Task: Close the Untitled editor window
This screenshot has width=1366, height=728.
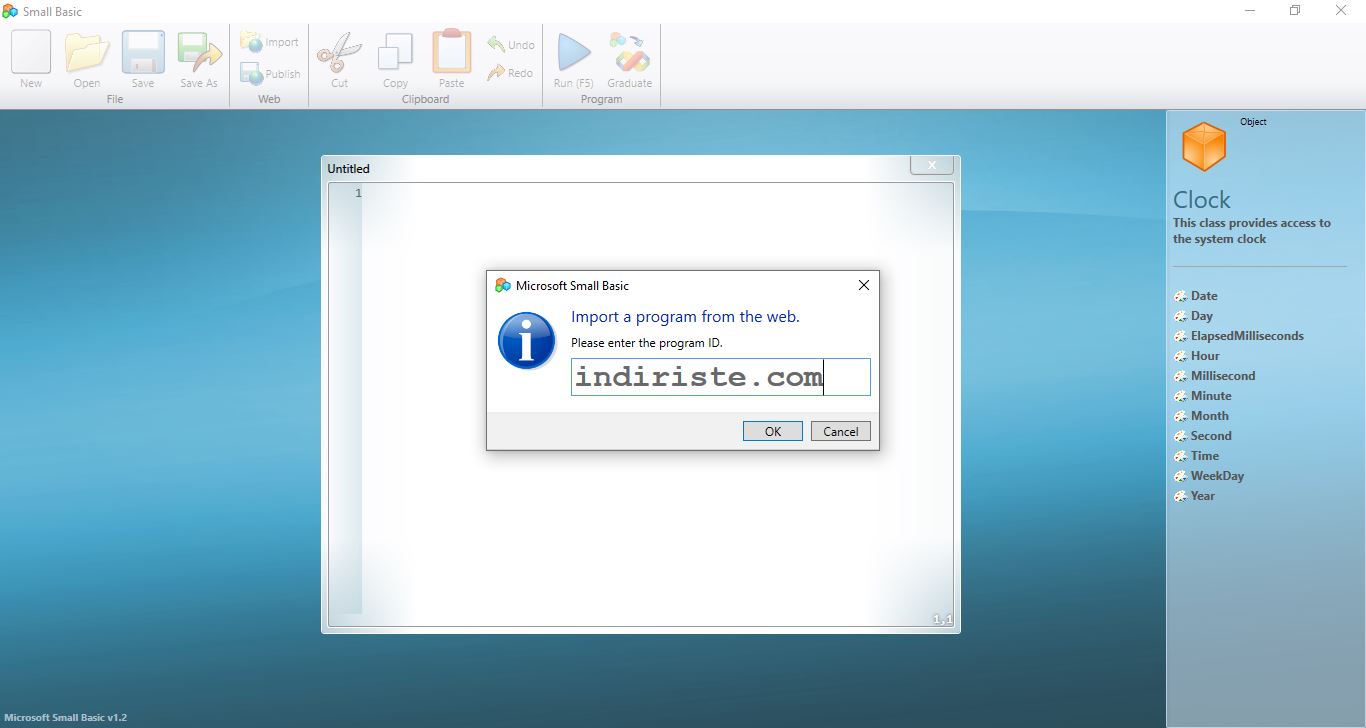Action: coord(931,165)
